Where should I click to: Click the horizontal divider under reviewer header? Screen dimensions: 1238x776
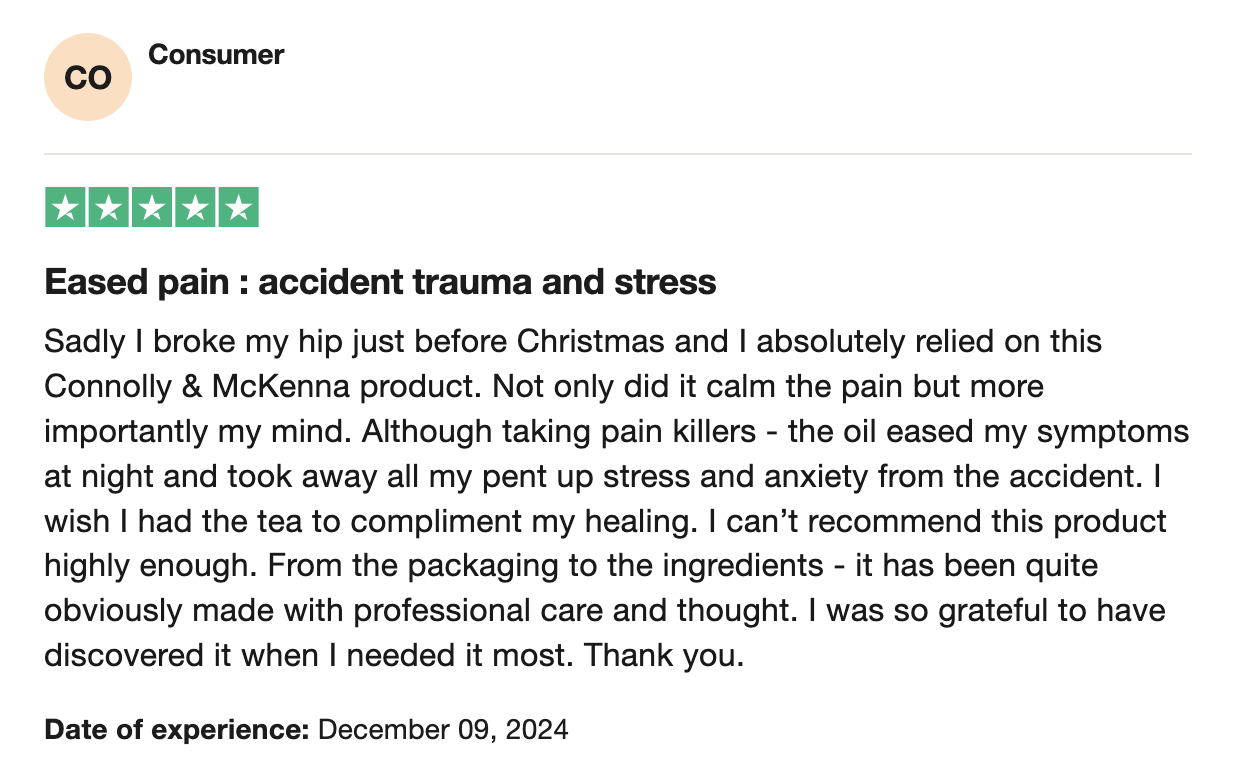pyautogui.click(x=618, y=154)
